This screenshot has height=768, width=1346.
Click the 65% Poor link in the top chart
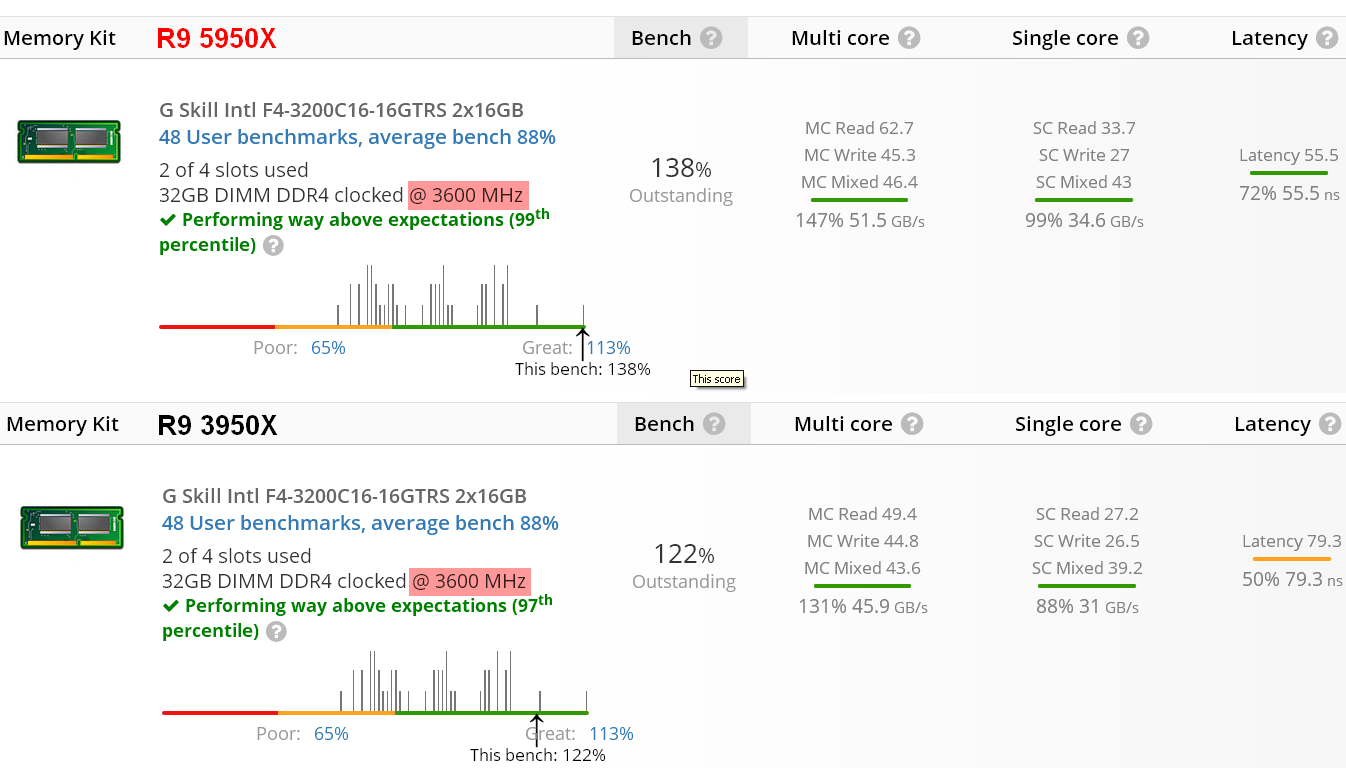[328, 348]
